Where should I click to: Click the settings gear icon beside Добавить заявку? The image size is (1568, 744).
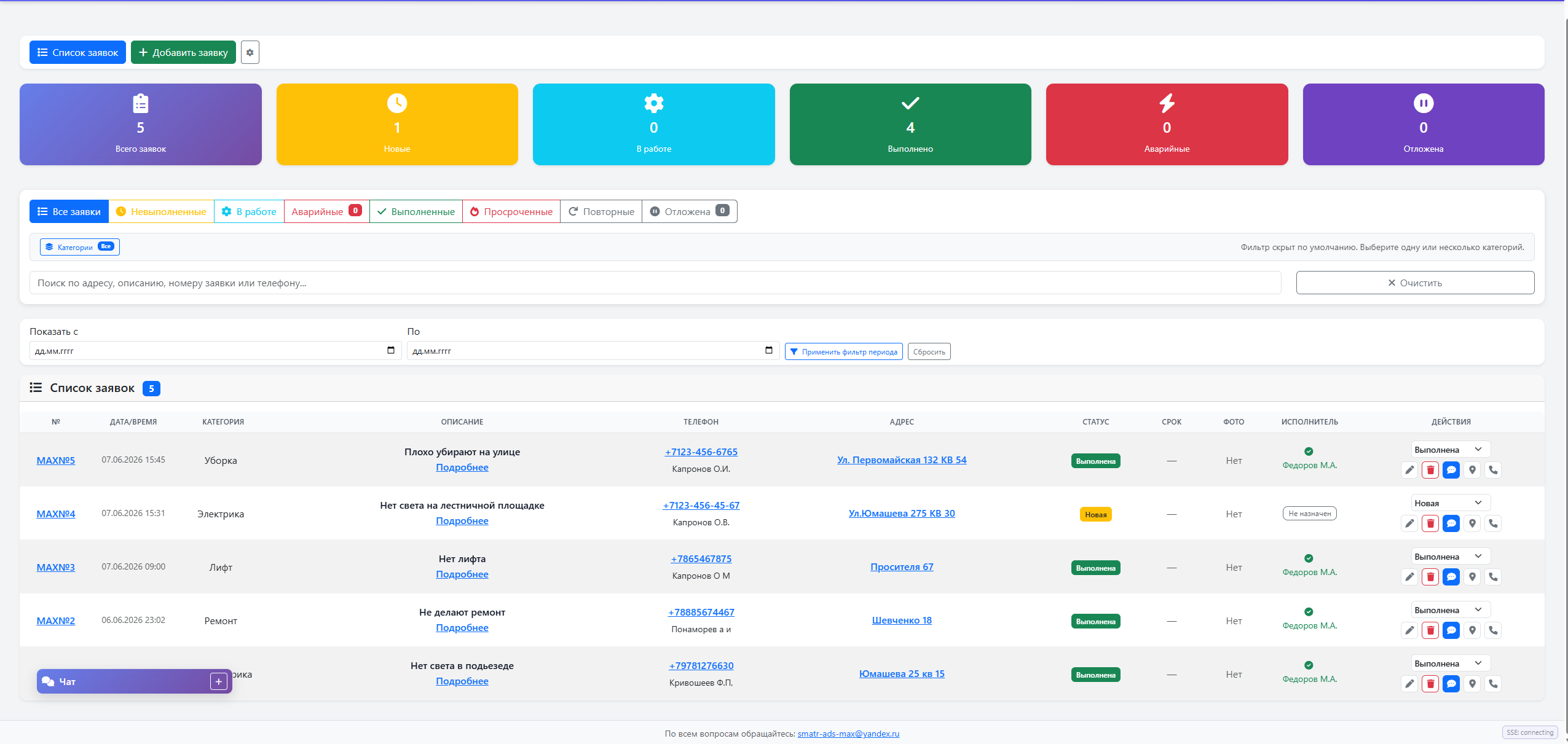coord(250,52)
